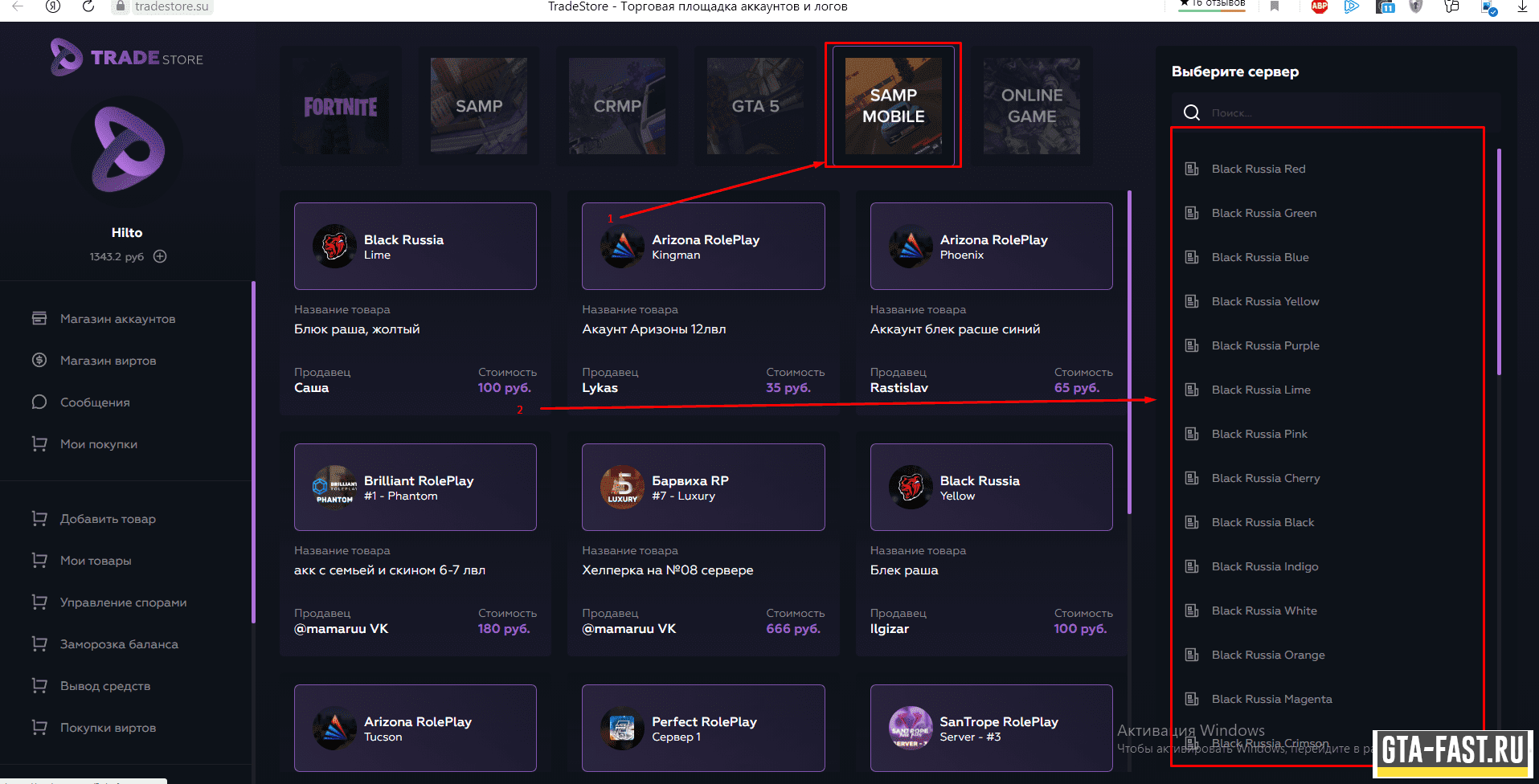Click the 666 руб. price
Screen dimensions: 1539x784
793,628
